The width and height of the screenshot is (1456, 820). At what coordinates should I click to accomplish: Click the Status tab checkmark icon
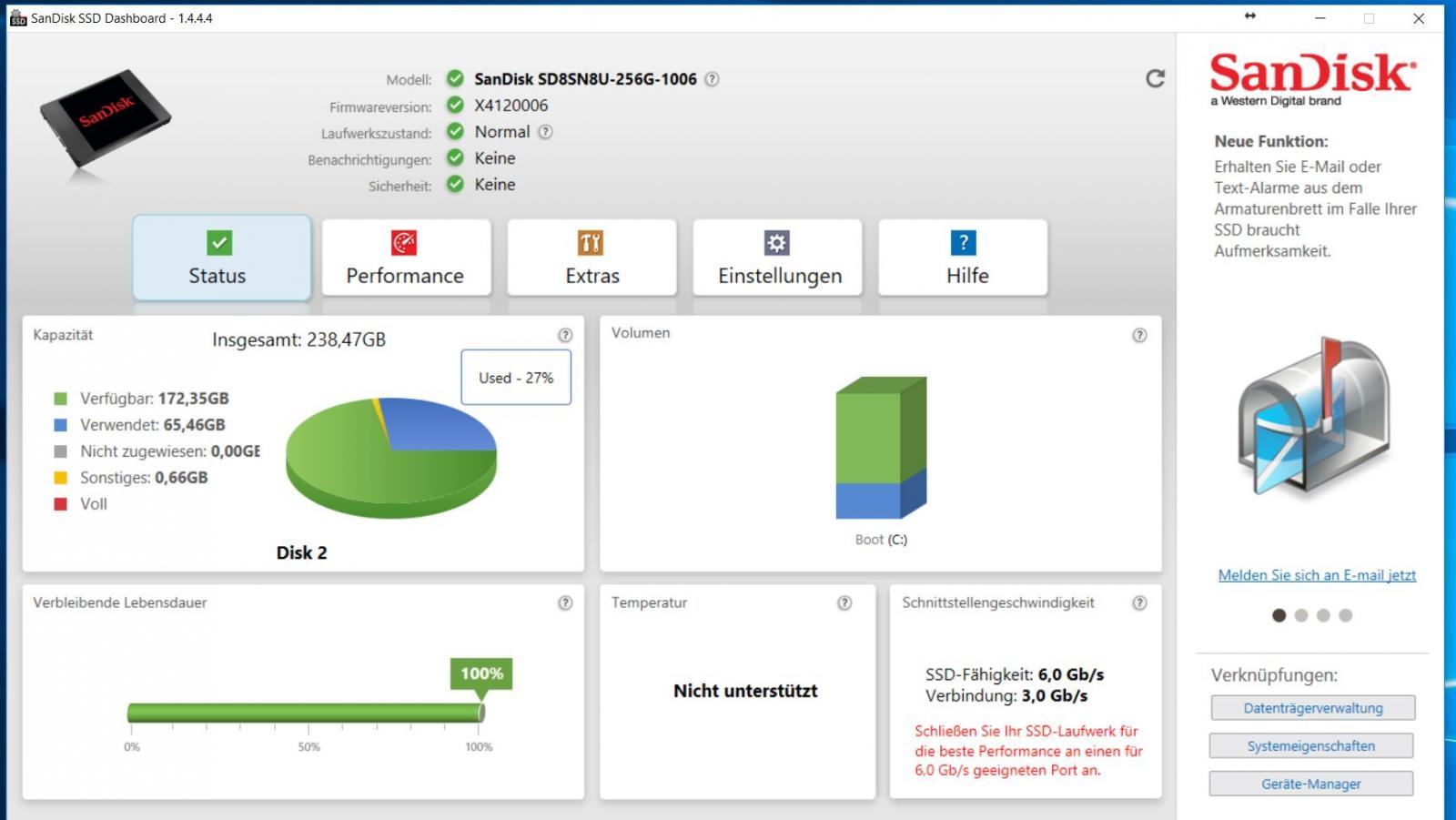[x=219, y=243]
